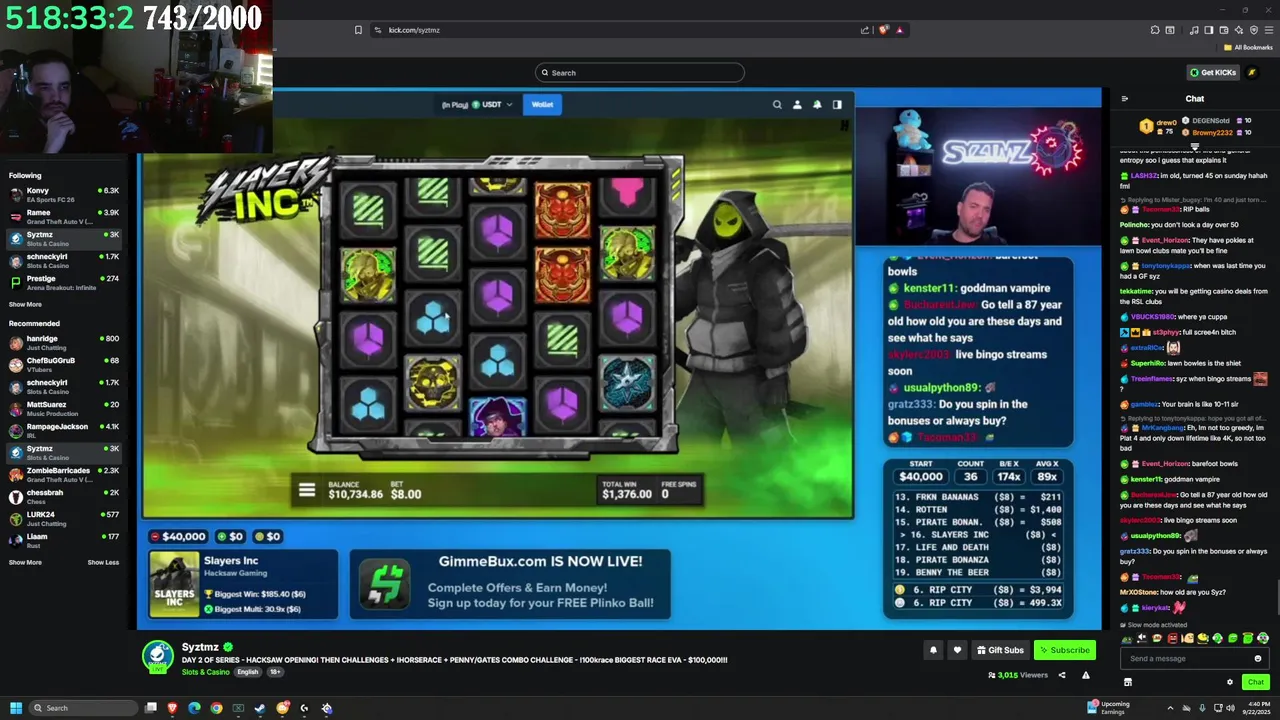Collapse Recommended list with Show Less
Screen dimensions: 1280x720
coord(103,562)
